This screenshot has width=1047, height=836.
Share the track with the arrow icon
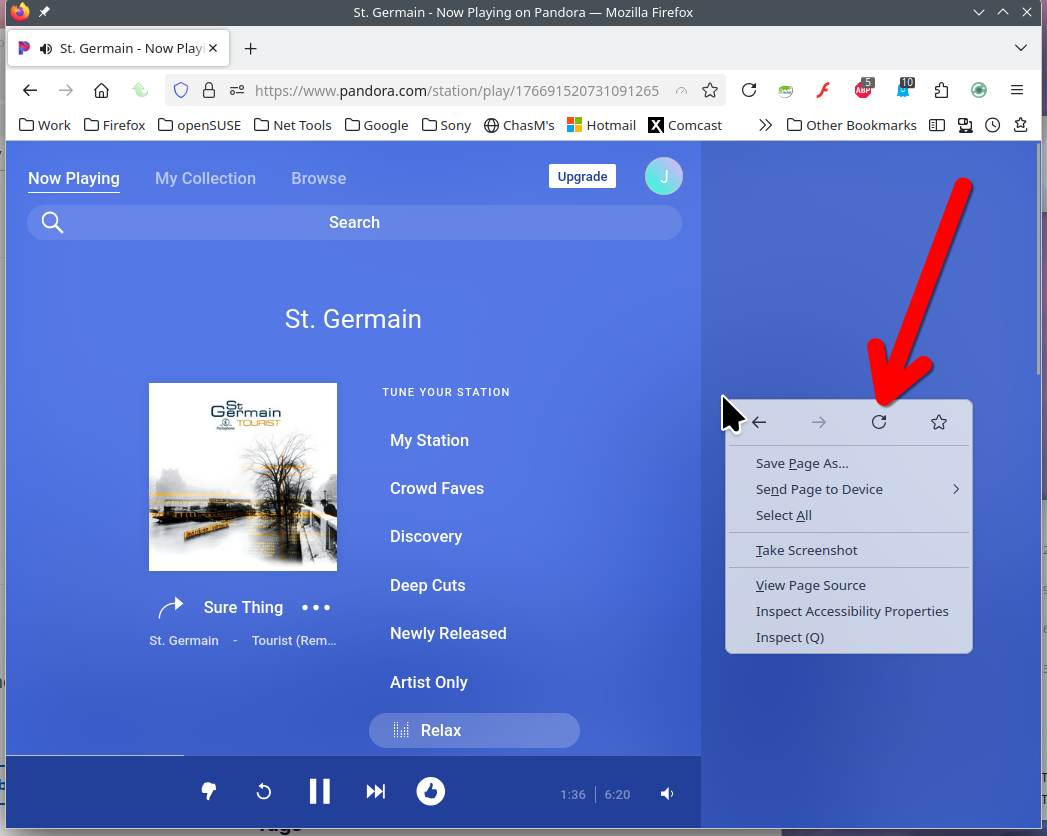click(x=170, y=607)
